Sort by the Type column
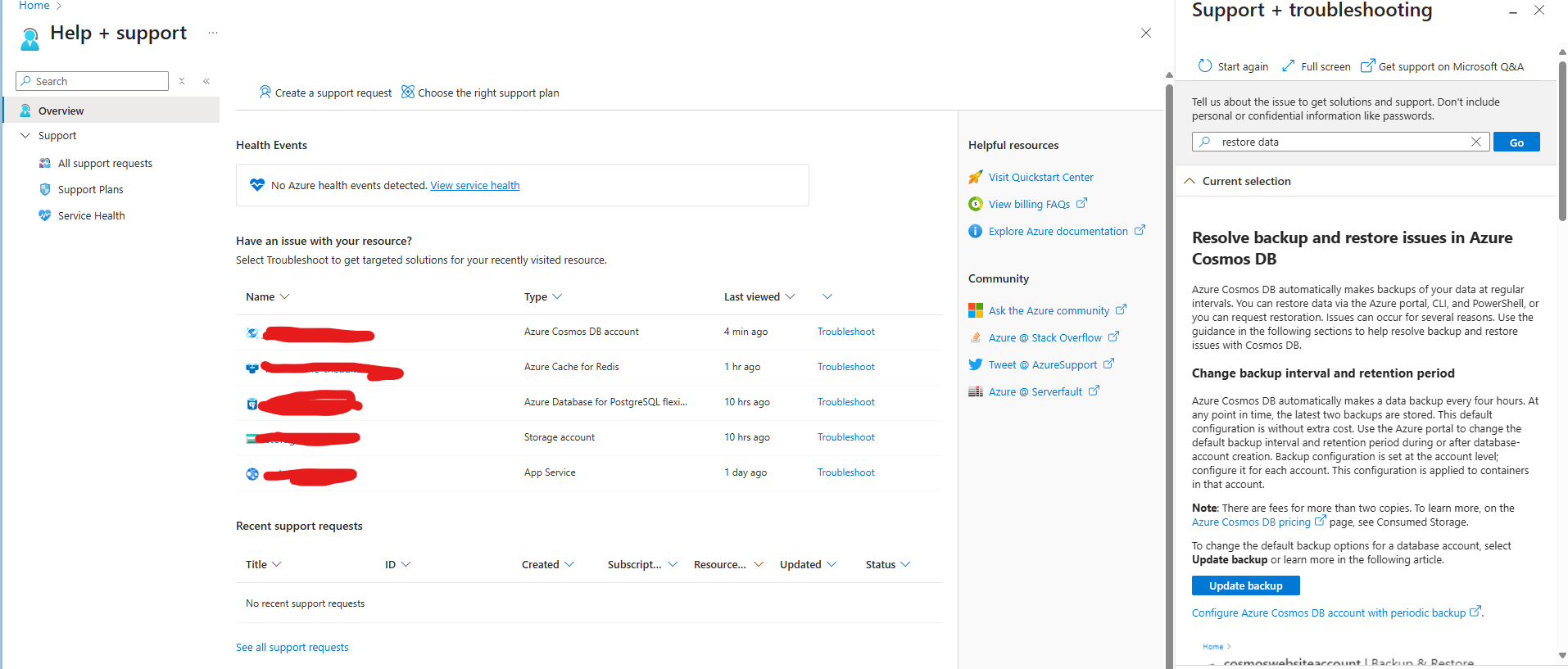 tap(542, 296)
